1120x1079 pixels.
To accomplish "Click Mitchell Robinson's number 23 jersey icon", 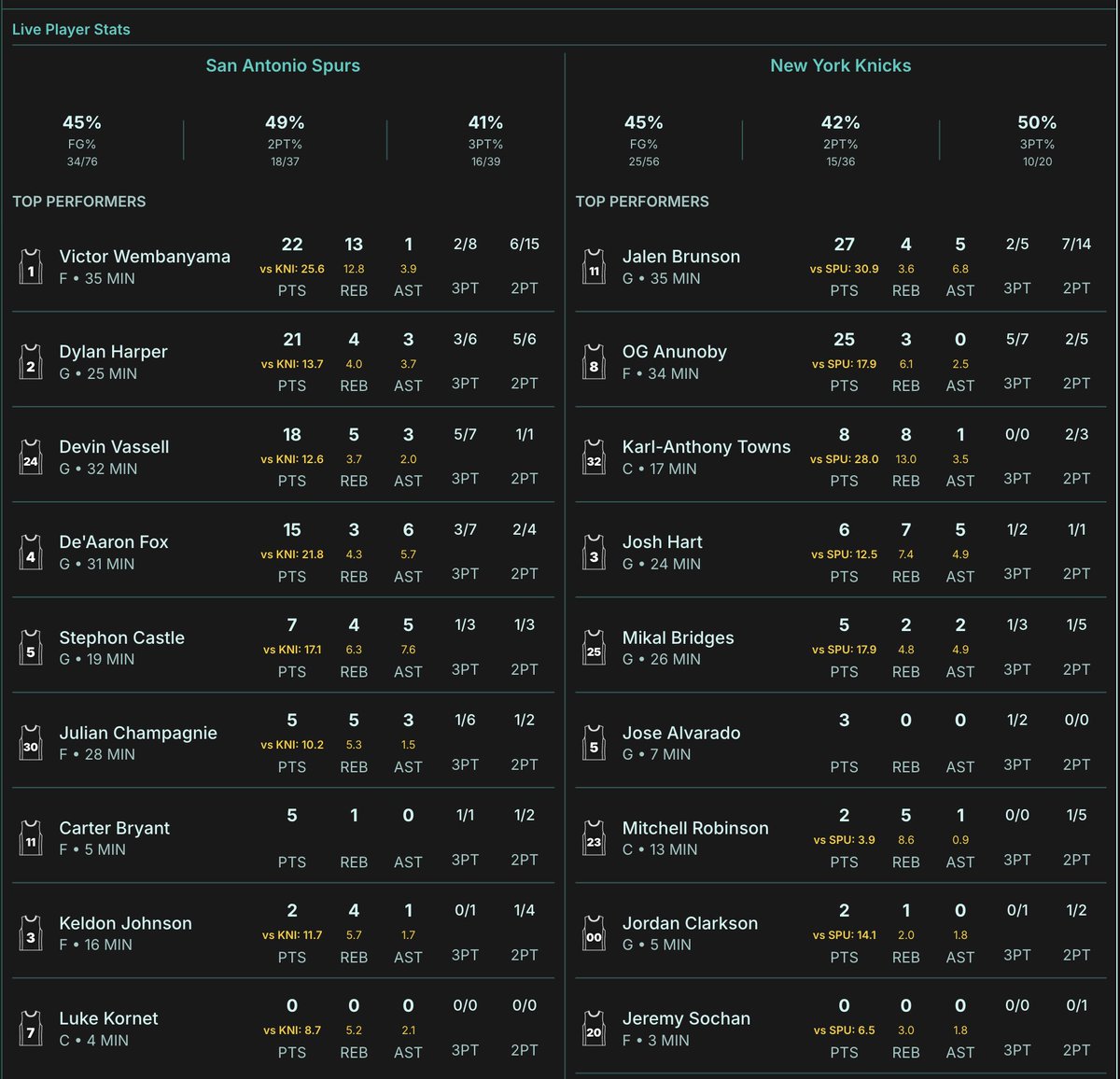I will pyautogui.click(x=594, y=838).
